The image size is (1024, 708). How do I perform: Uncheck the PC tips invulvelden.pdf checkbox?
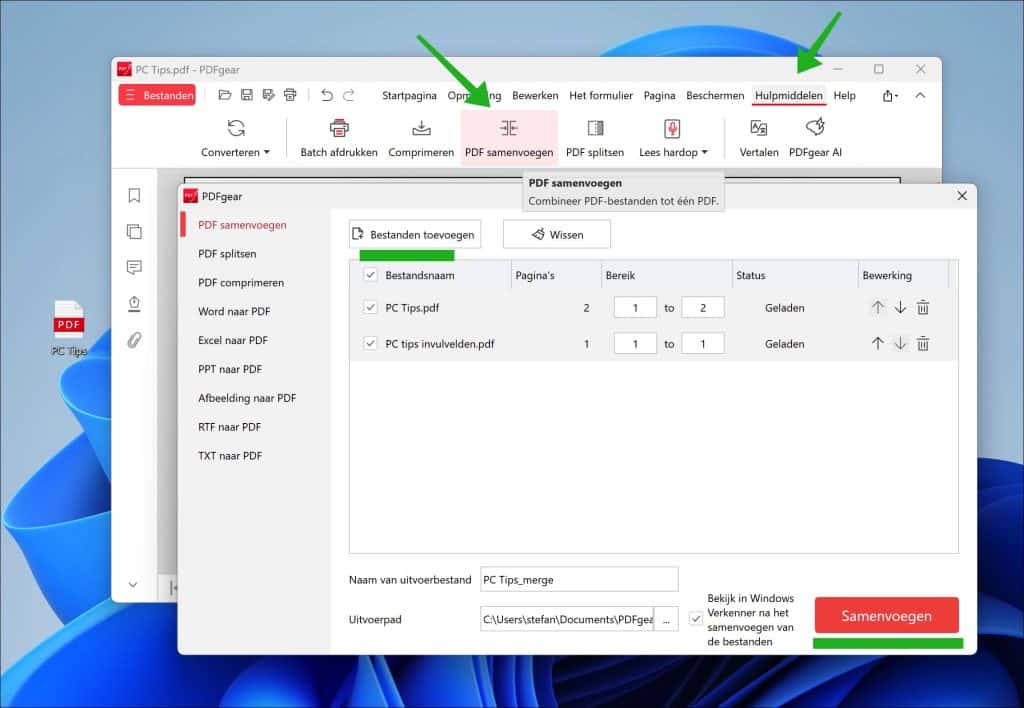tap(370, 343)
